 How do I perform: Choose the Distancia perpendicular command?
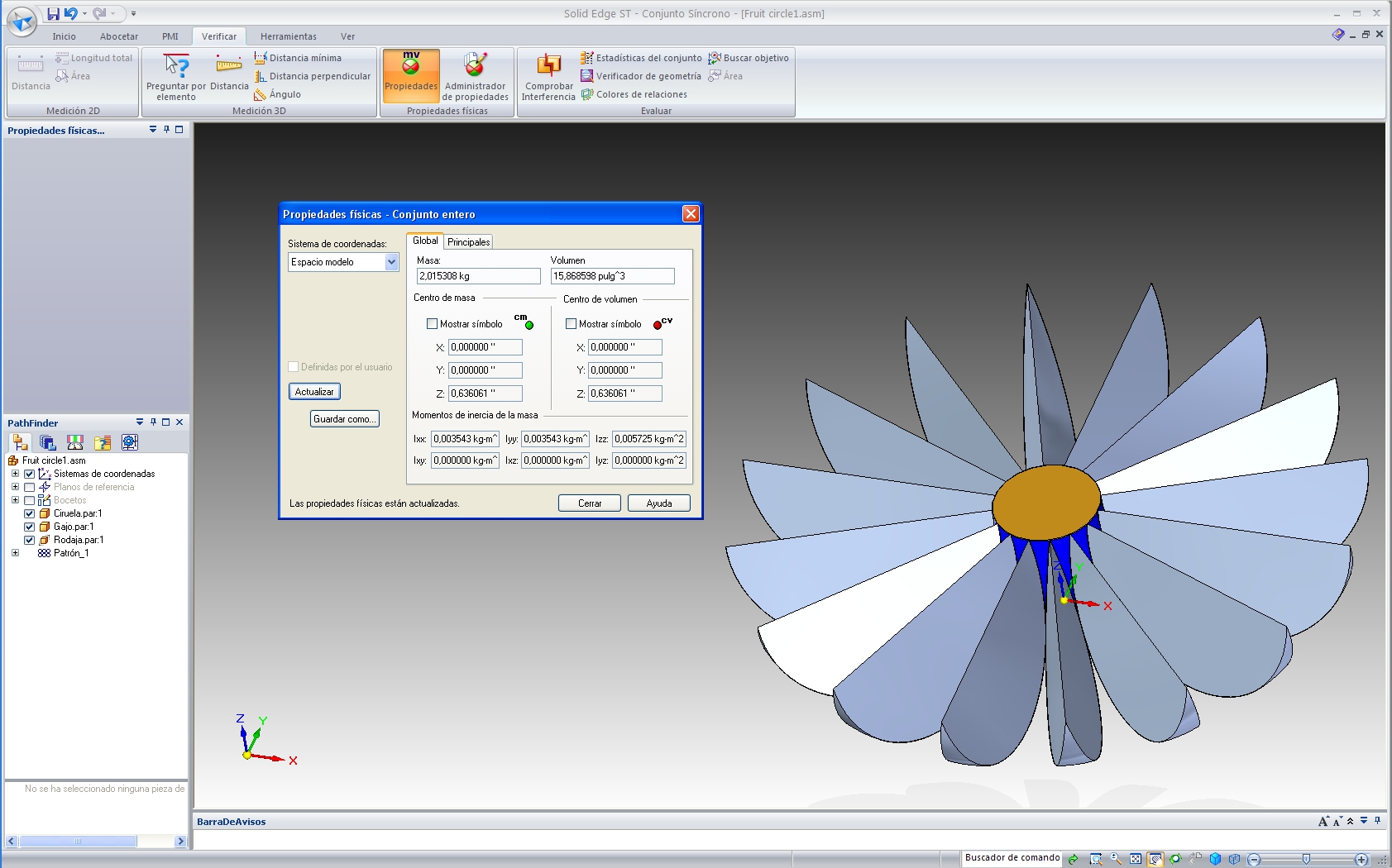coord(313,76)
